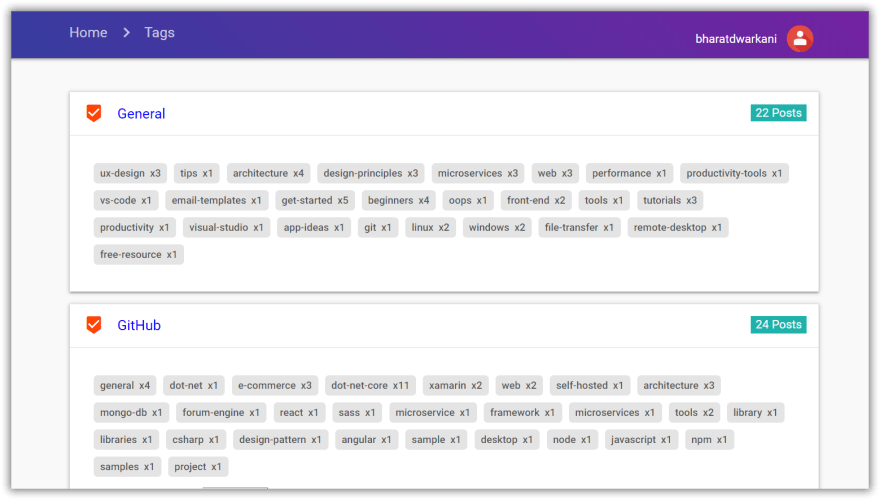Select the xamarin x2 tag

(x=456, y=386)
